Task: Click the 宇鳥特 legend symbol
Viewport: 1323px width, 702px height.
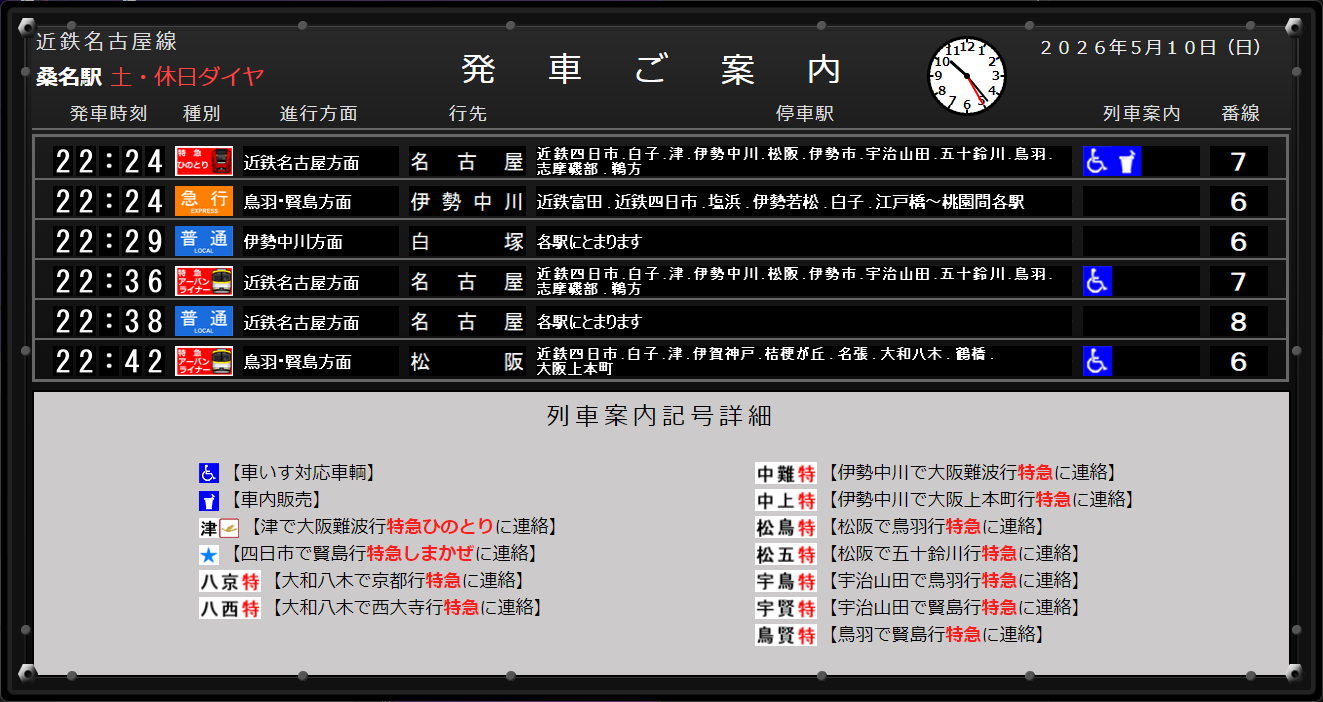Action: point(786,581)
